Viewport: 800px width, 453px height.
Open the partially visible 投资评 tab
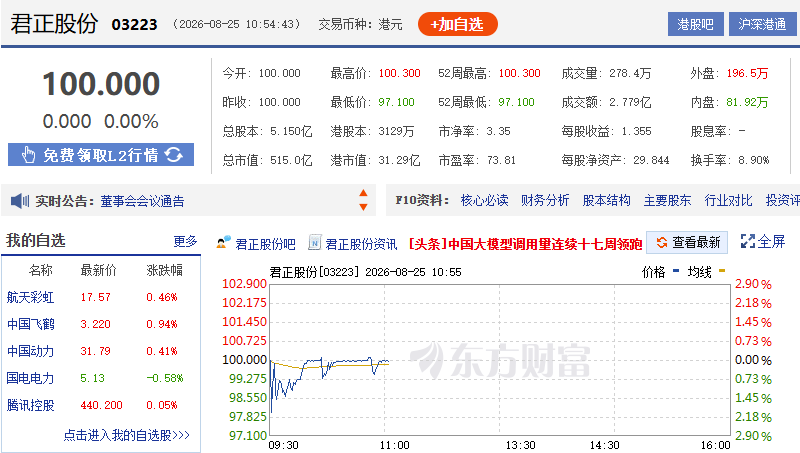coord(783,200)
